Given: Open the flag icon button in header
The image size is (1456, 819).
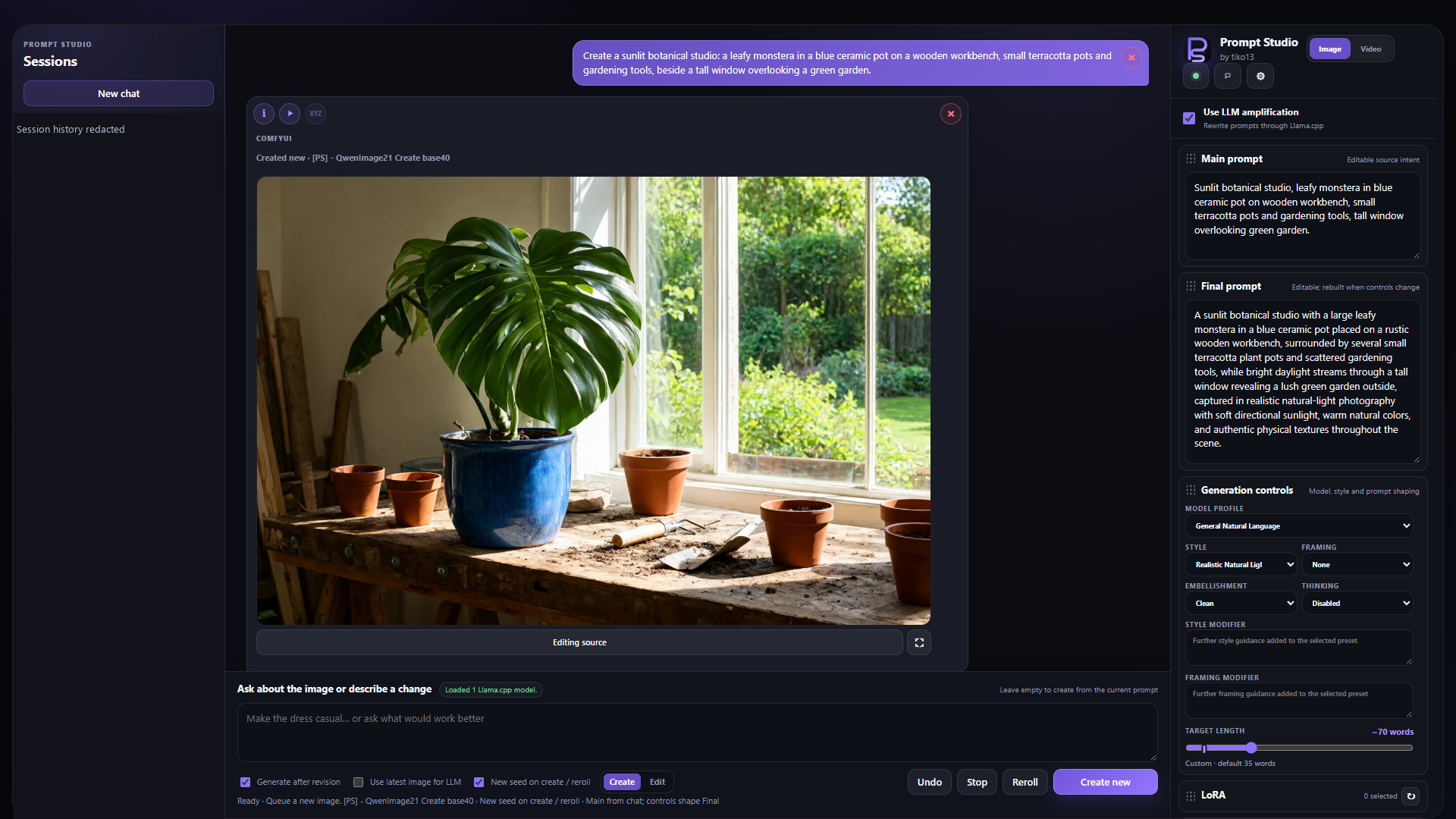Looking at the screenshot, I should click(1228, 76).
